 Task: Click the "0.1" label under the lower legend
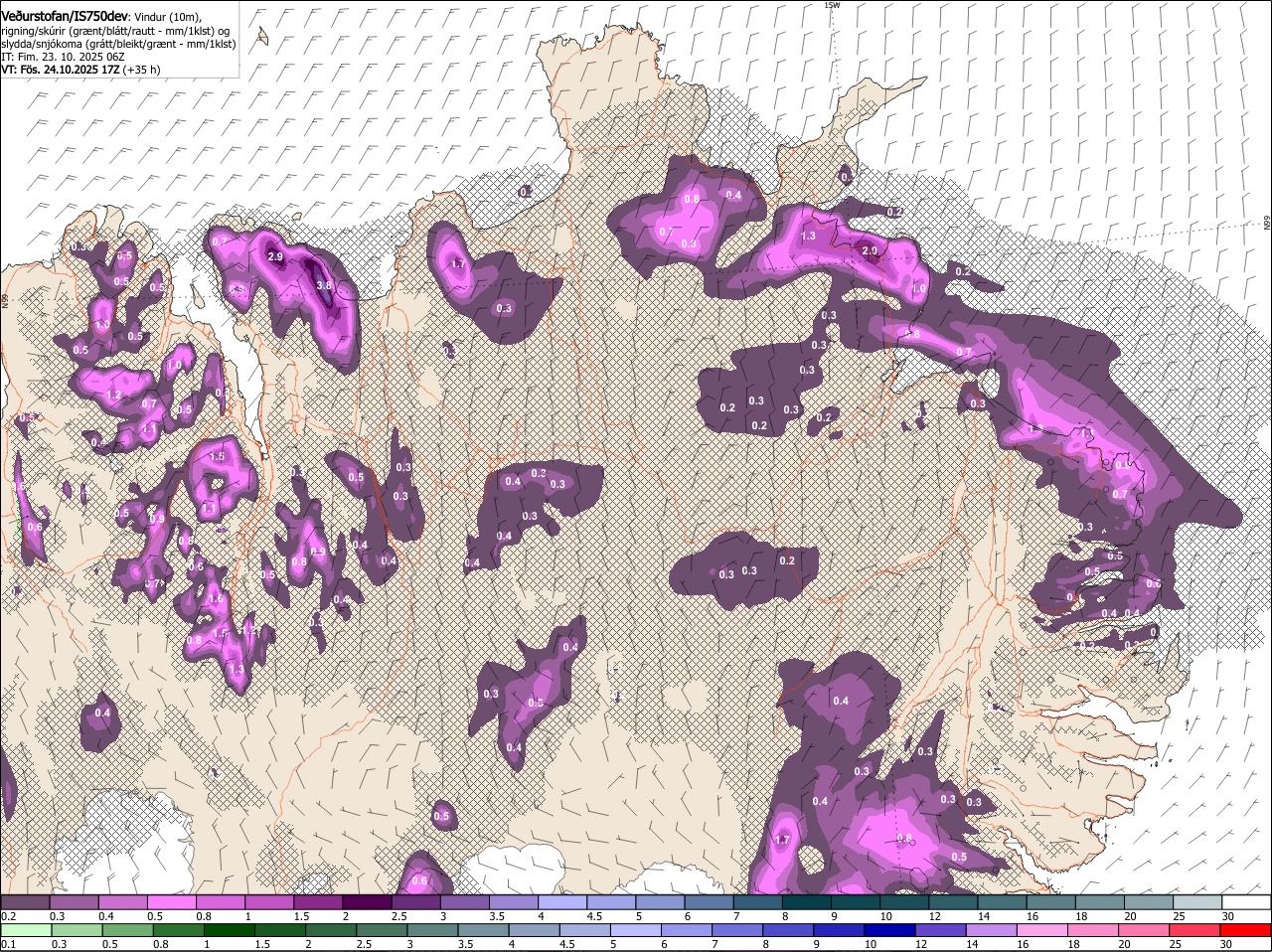coord(7,944)
